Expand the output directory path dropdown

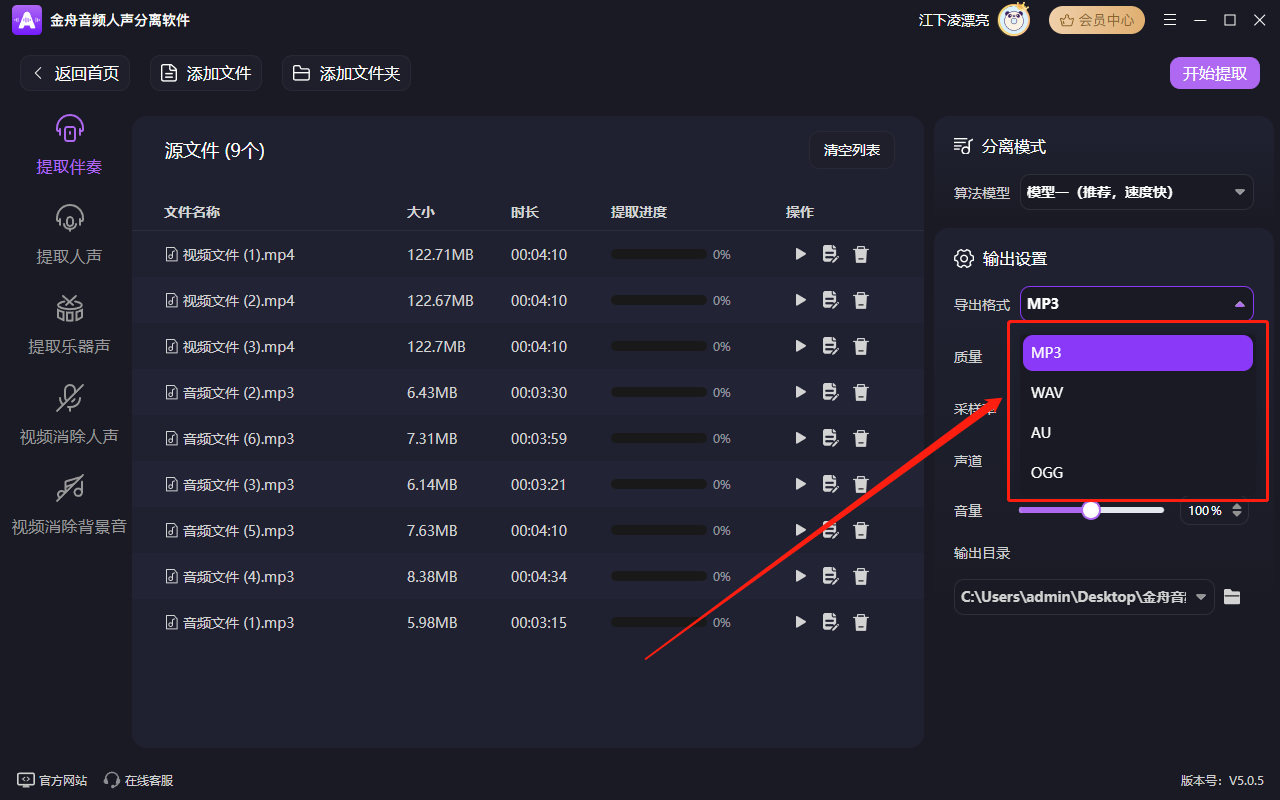tap(1200, 597)
